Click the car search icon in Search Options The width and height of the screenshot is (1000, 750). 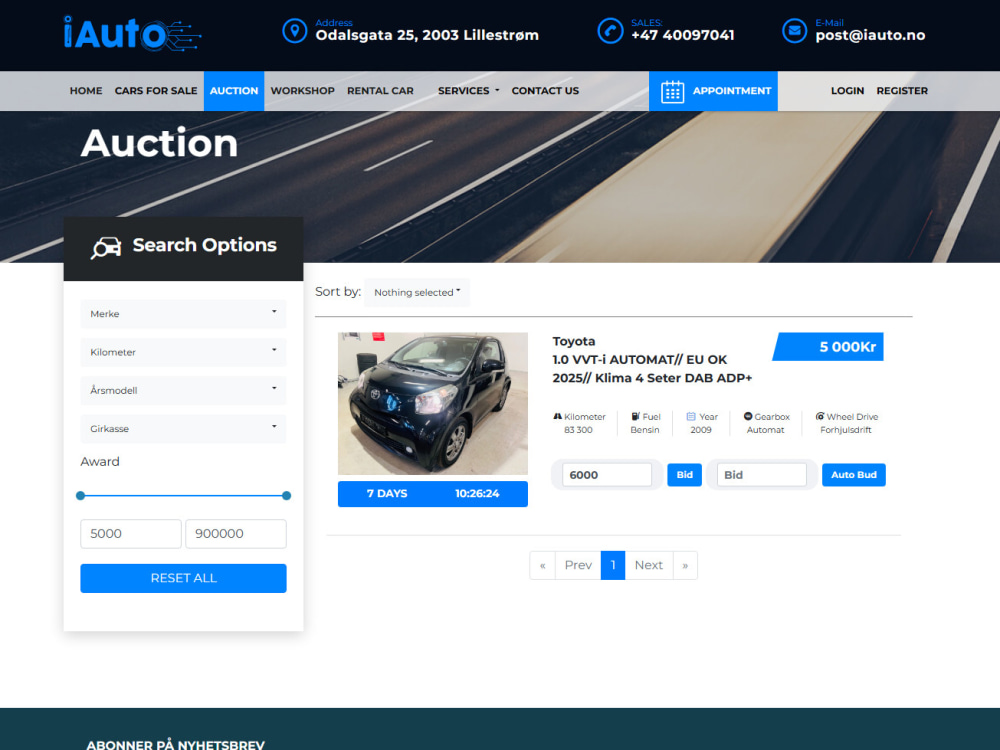(106, 247)
